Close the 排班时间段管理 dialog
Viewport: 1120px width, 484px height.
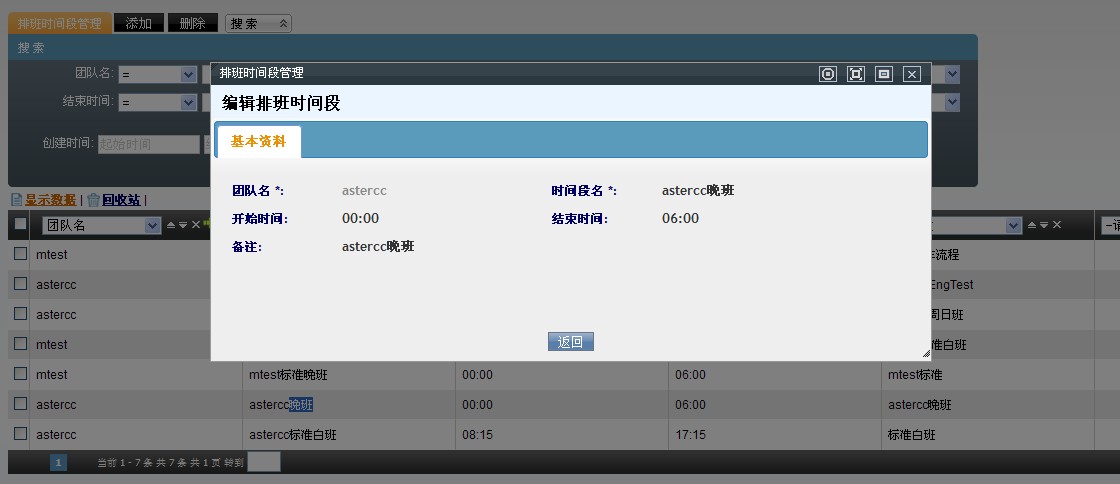911,73
